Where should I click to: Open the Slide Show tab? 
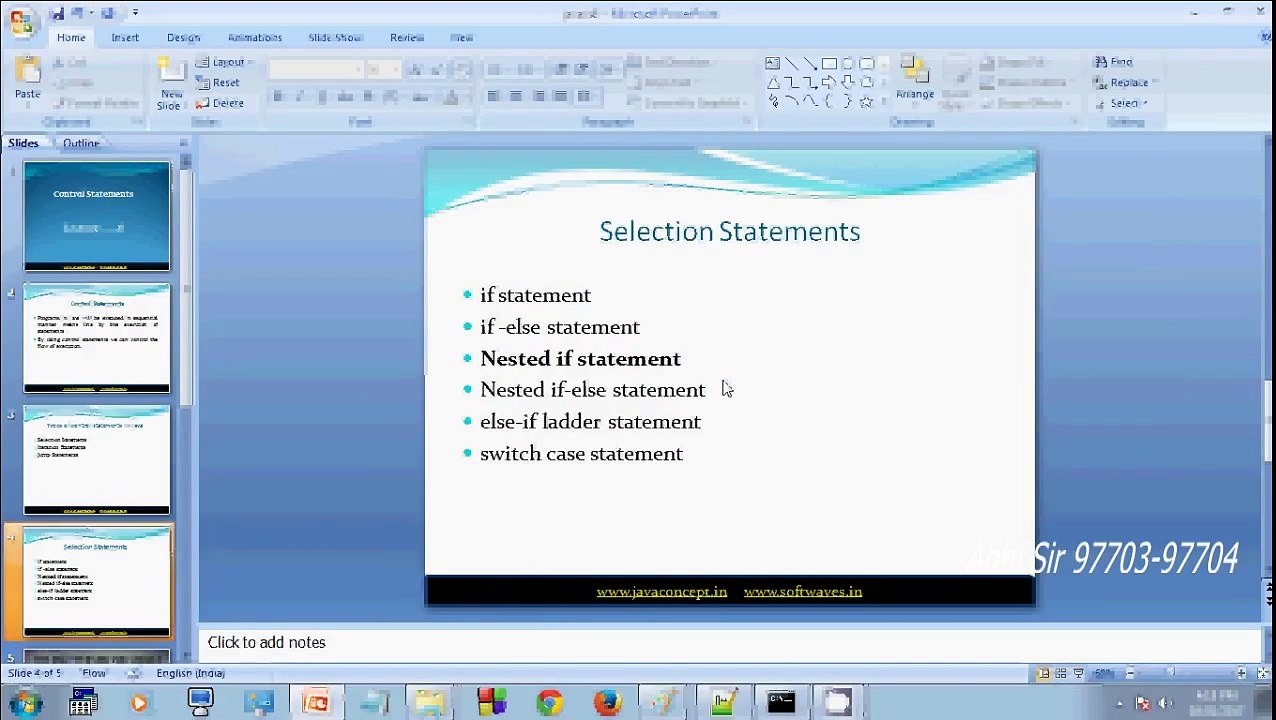[335, 38]
